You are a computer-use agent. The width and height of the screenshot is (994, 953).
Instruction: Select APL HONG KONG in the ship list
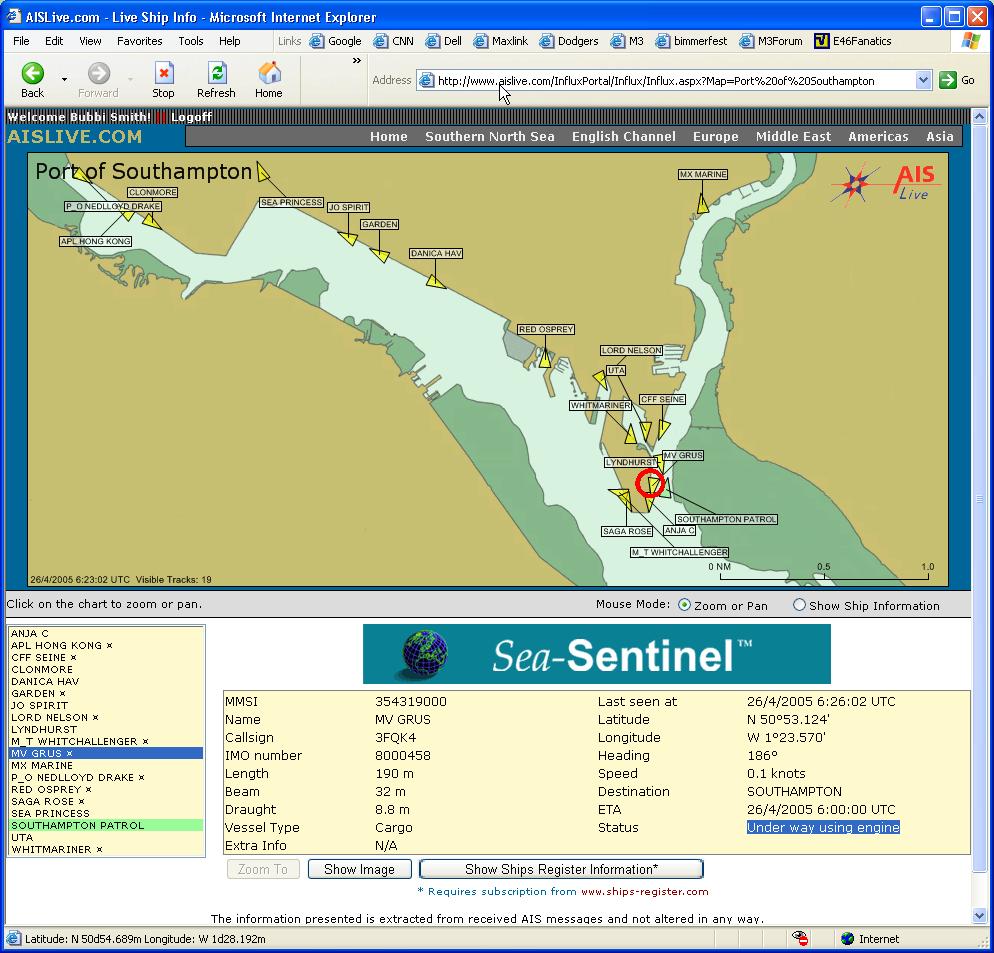(106, 645)
